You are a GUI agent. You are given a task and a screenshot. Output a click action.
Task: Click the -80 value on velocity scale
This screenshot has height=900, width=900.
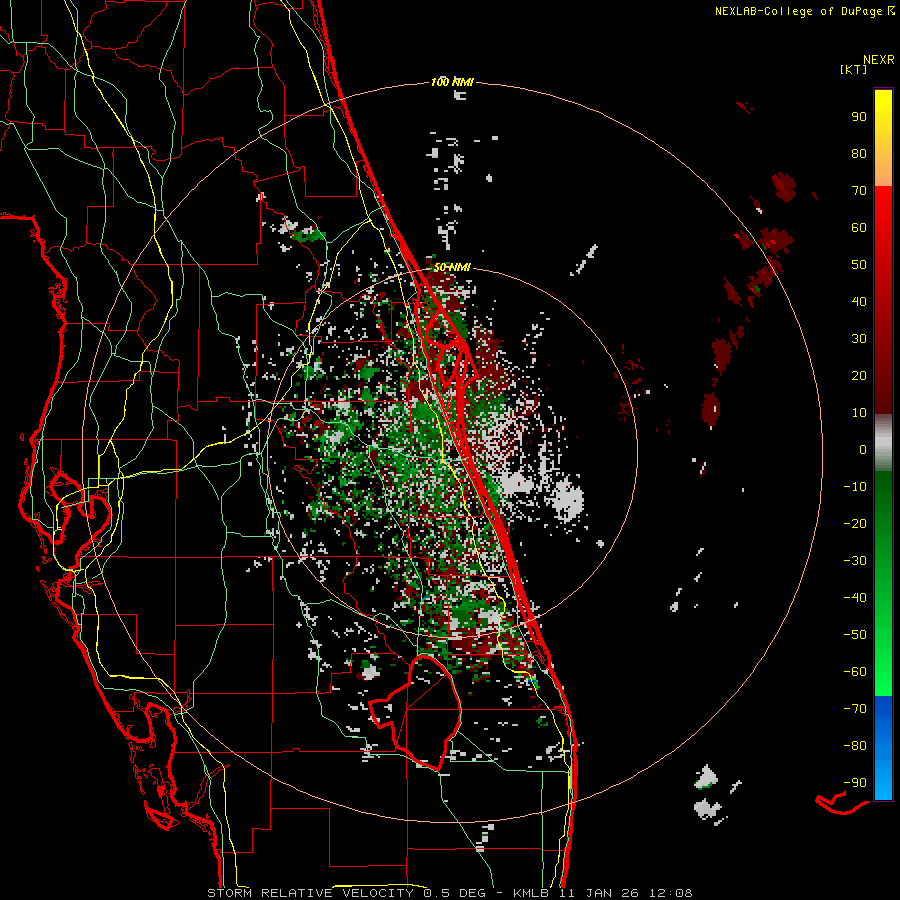855,746
